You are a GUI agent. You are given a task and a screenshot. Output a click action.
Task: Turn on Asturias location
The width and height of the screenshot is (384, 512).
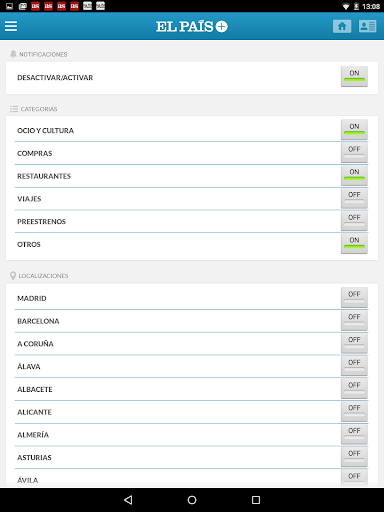(354, 457)
